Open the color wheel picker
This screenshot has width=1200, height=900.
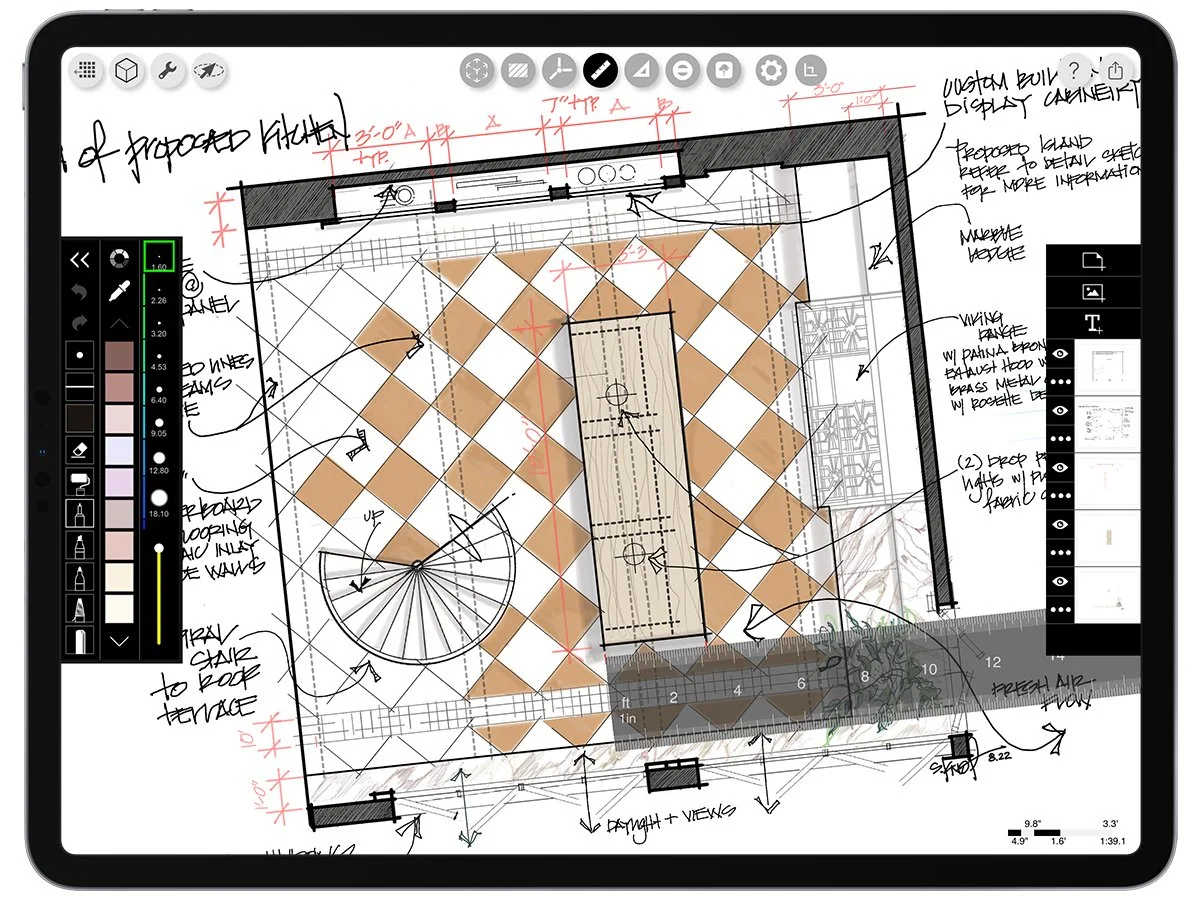tap(119, 259)
